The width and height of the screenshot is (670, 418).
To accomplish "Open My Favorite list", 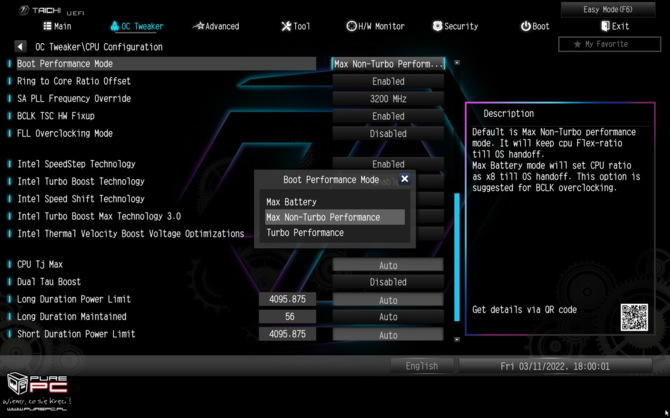I will tap(609, 44).
